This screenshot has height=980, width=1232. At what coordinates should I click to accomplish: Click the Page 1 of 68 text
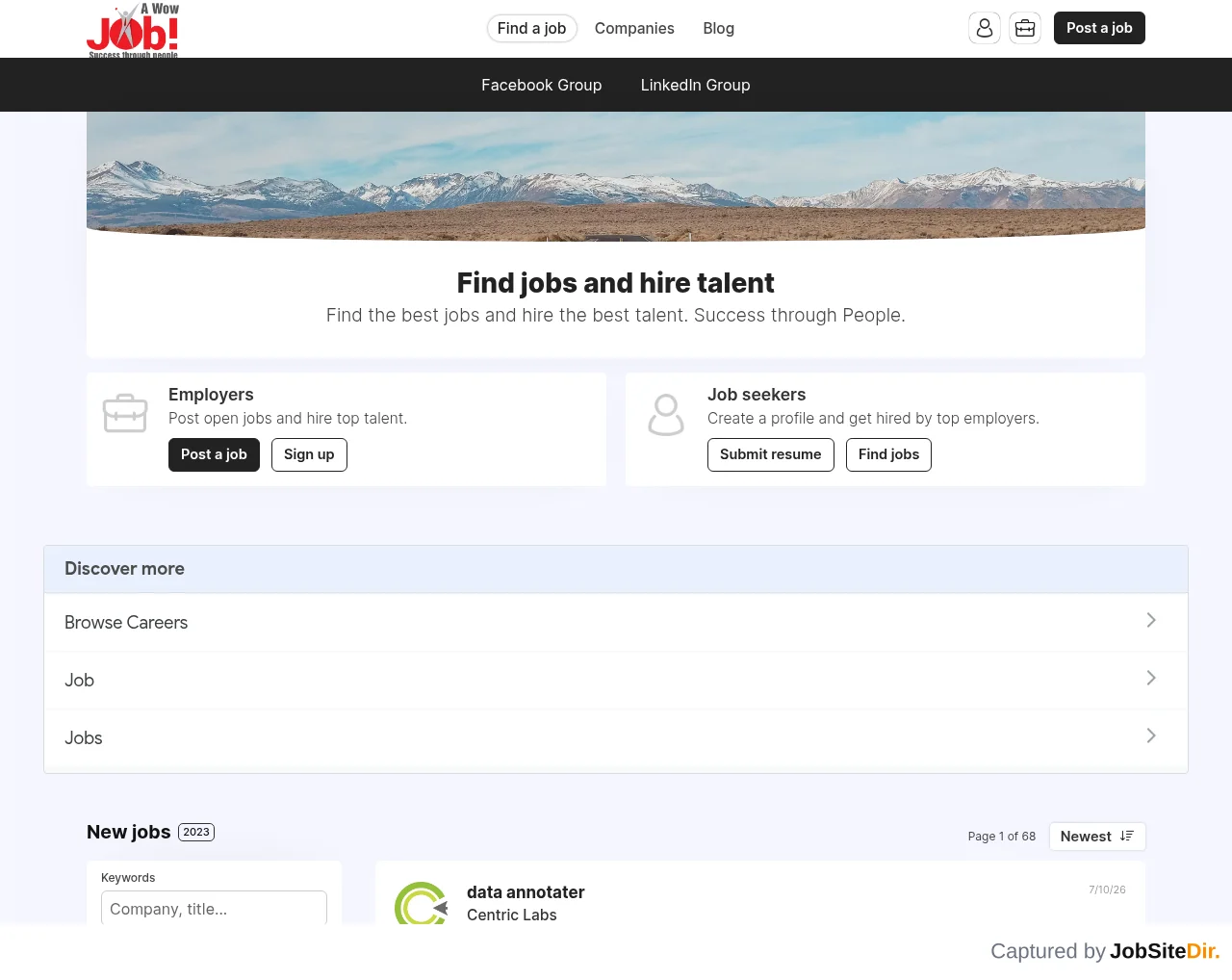pos(1002,837)
